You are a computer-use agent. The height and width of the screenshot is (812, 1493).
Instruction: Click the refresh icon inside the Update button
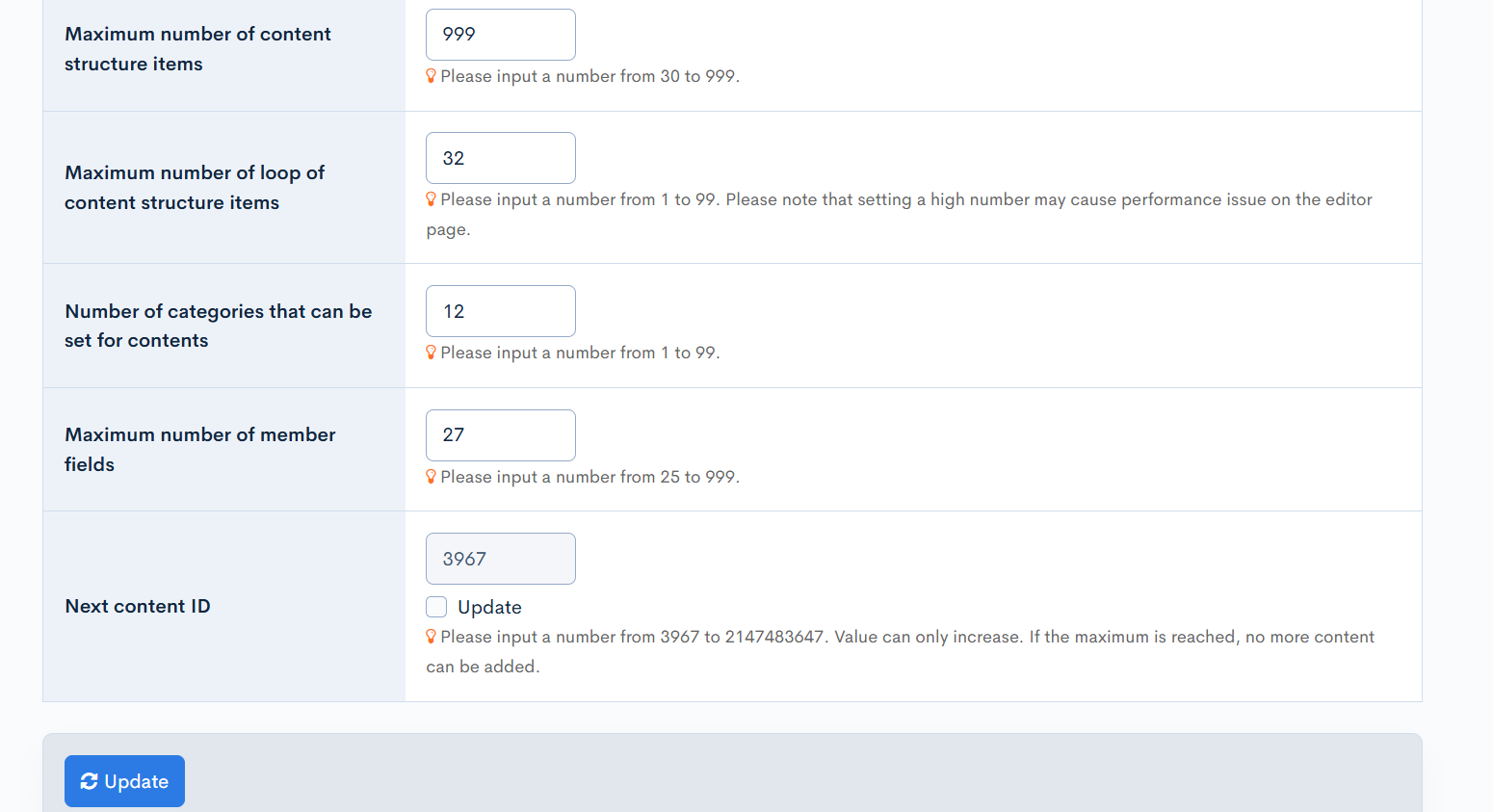(90, 780)
